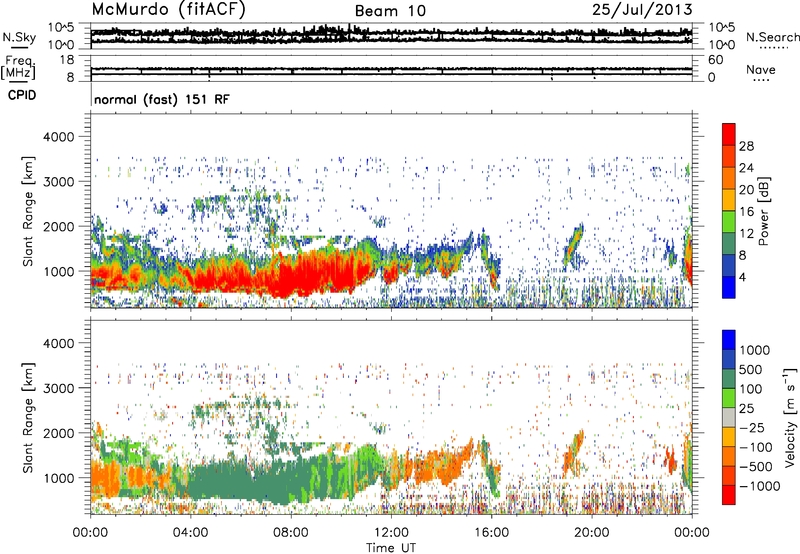800x554 pixels.
Task: Click the 500 label on Velocity colorbar
Action: pyautogui.click(x=751, y=370)
